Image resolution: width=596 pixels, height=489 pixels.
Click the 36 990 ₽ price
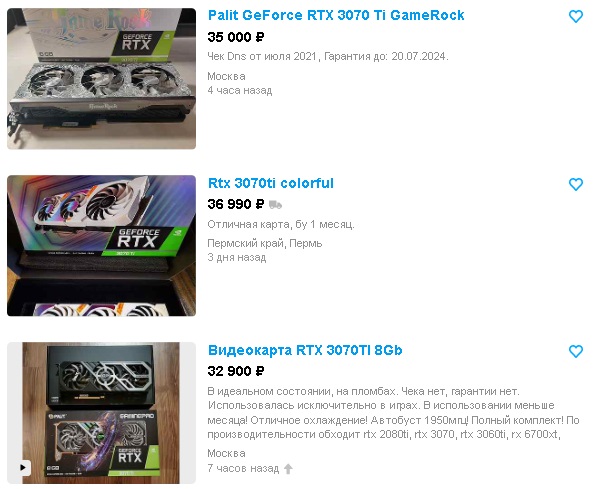(x=236, y=204)
